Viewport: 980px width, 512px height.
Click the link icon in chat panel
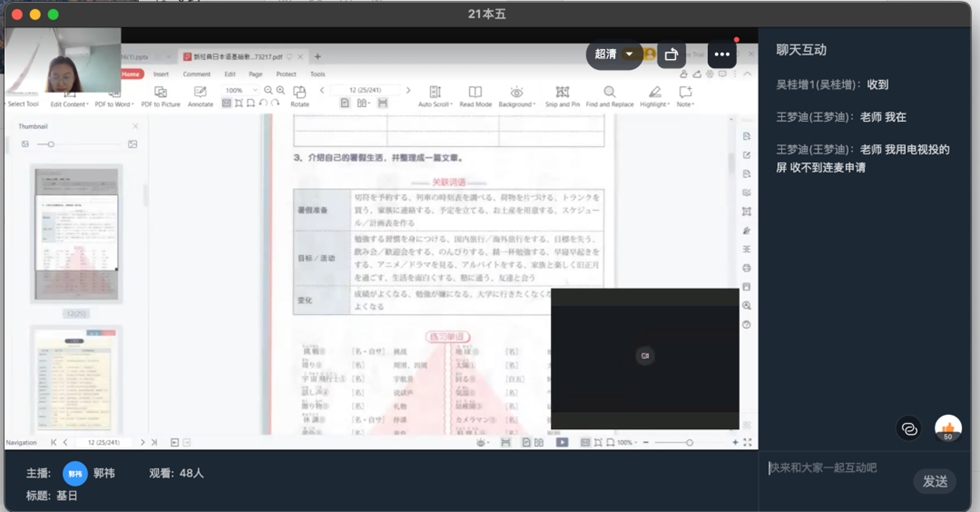pyautogui.click(x=909, y=428)
